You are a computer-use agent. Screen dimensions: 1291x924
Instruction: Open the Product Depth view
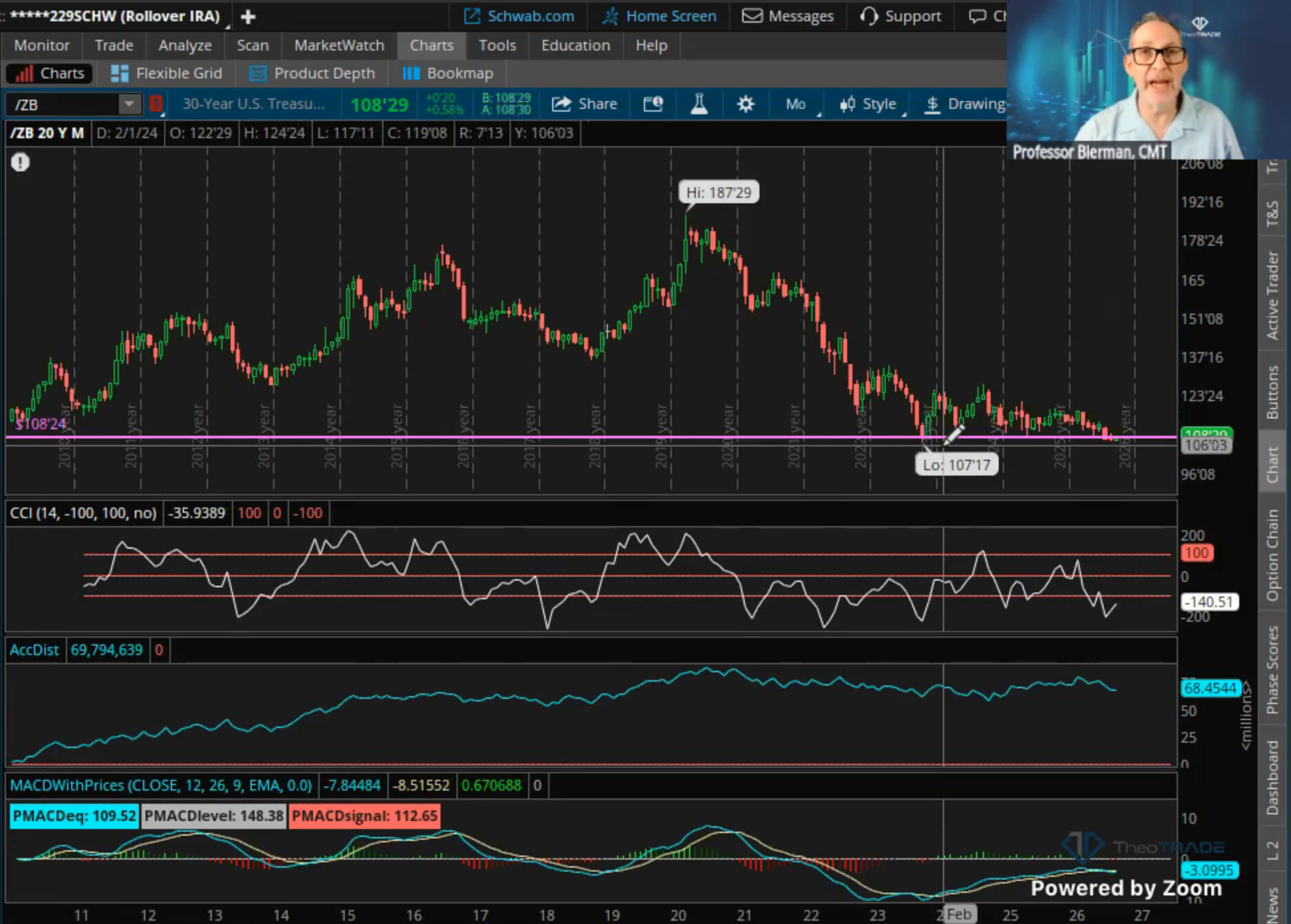click(x=312, y=73)
